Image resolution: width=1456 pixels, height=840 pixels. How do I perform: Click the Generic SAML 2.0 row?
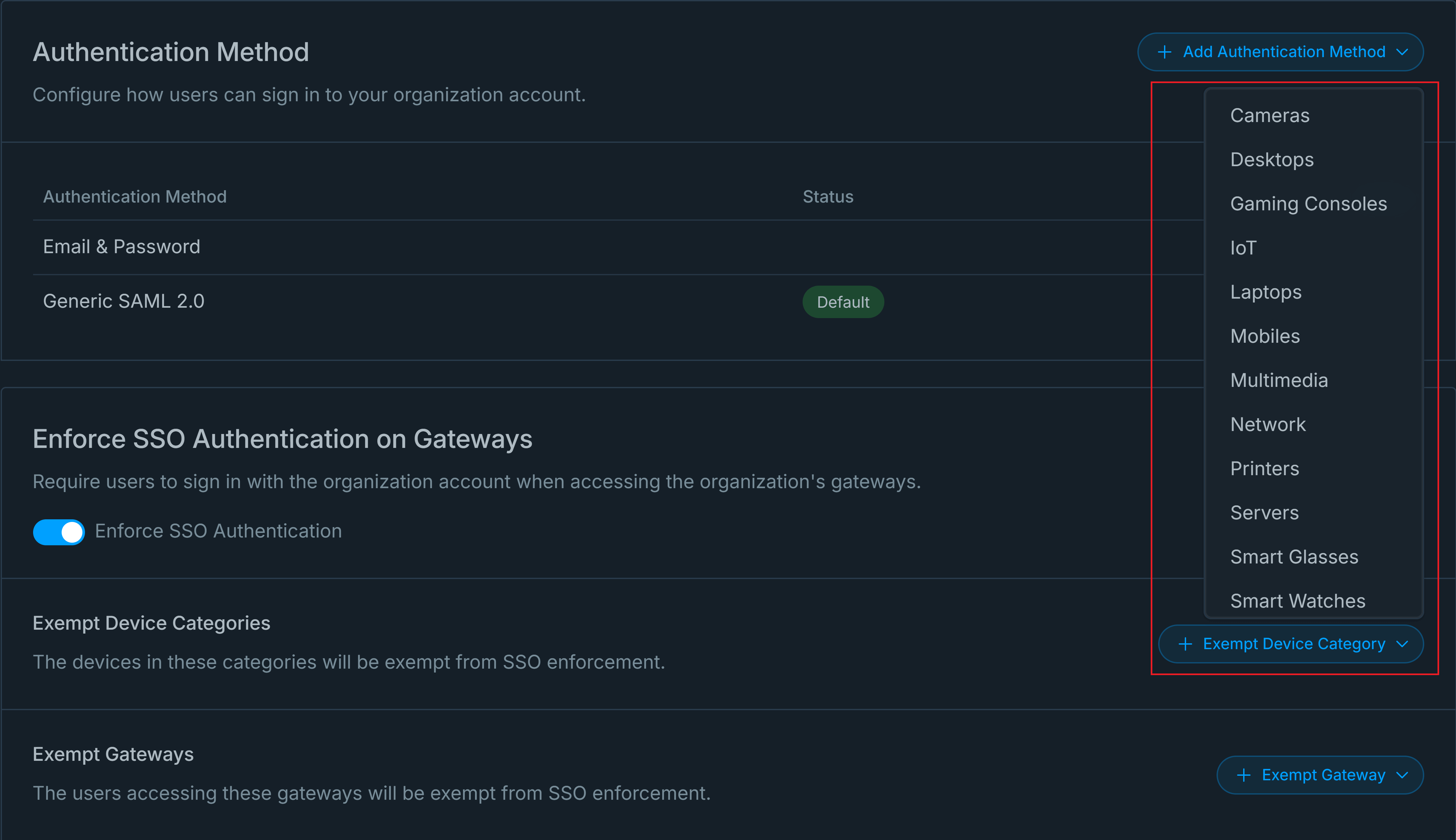tap(124, 301)
